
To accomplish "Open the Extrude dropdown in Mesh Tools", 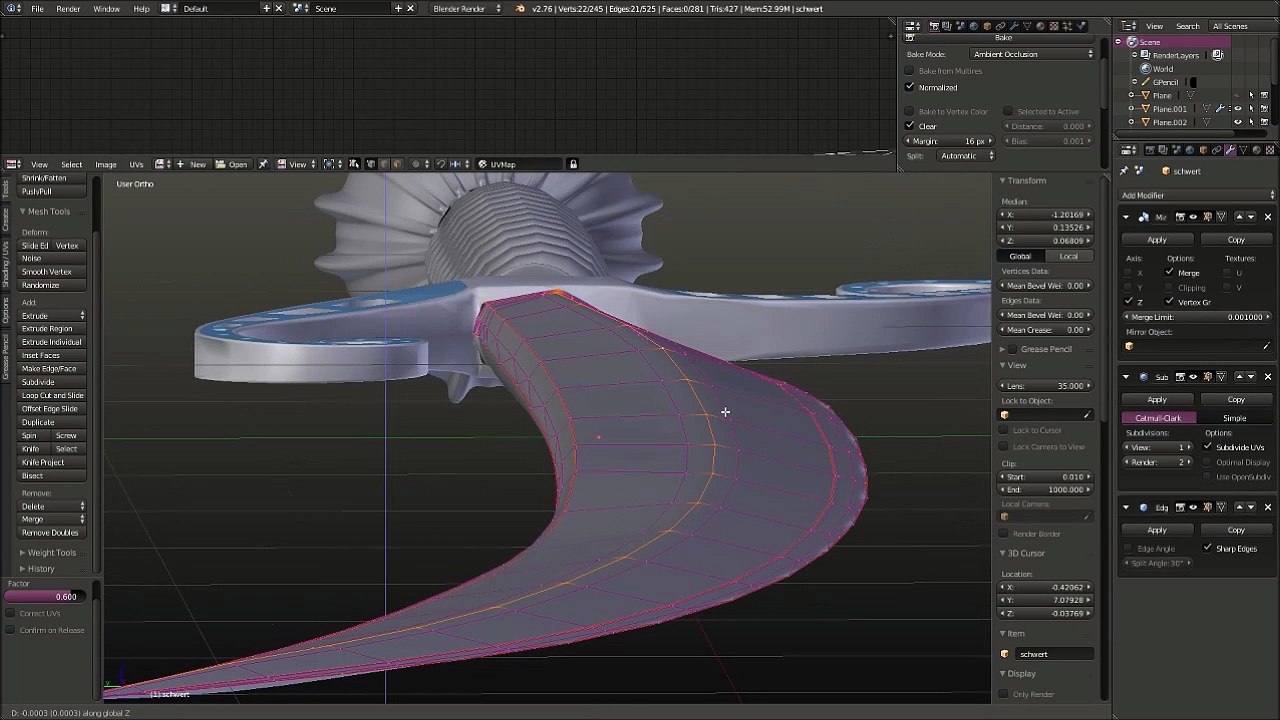I will 53,316.
